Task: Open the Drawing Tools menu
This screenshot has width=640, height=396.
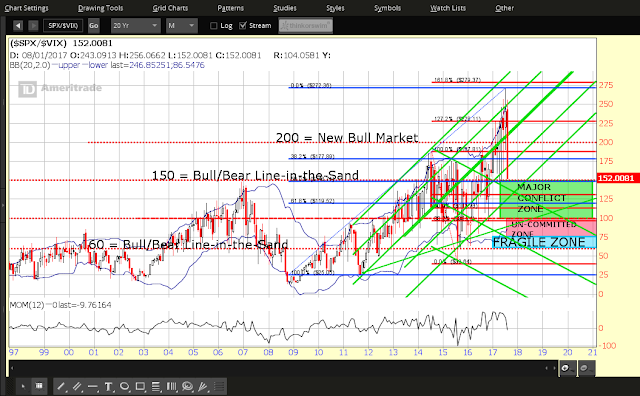Action: 100,8
